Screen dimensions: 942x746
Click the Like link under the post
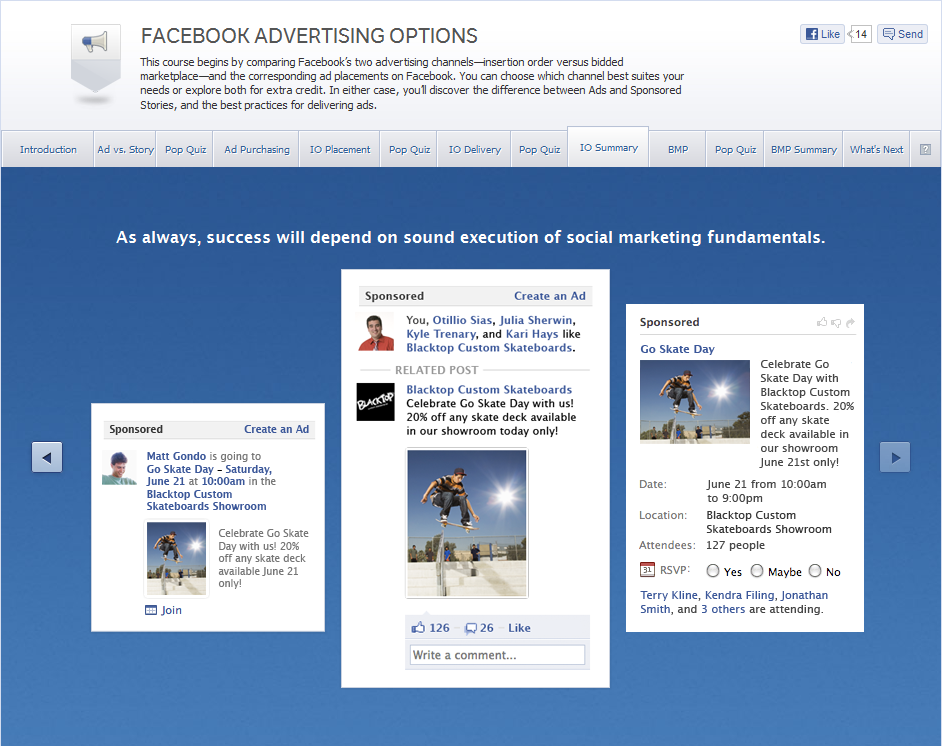519,628
